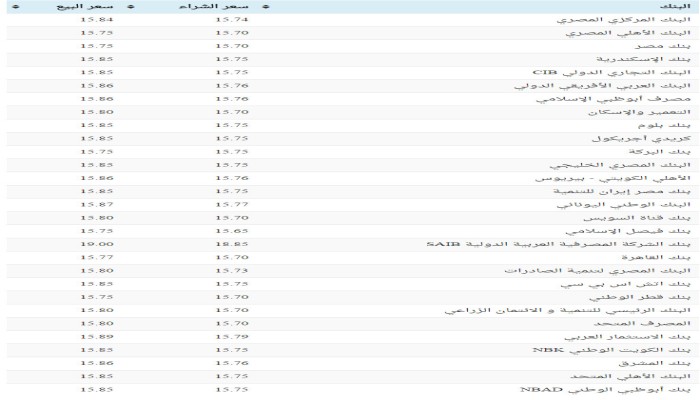
Task: Click sell price 15.84 of البنك المركزي المصري
Action: tap(97, 20)
